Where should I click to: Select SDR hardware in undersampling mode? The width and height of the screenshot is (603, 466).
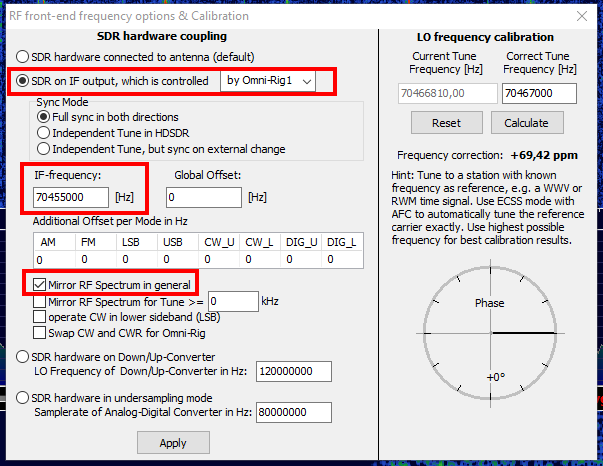tap(24, 398)
